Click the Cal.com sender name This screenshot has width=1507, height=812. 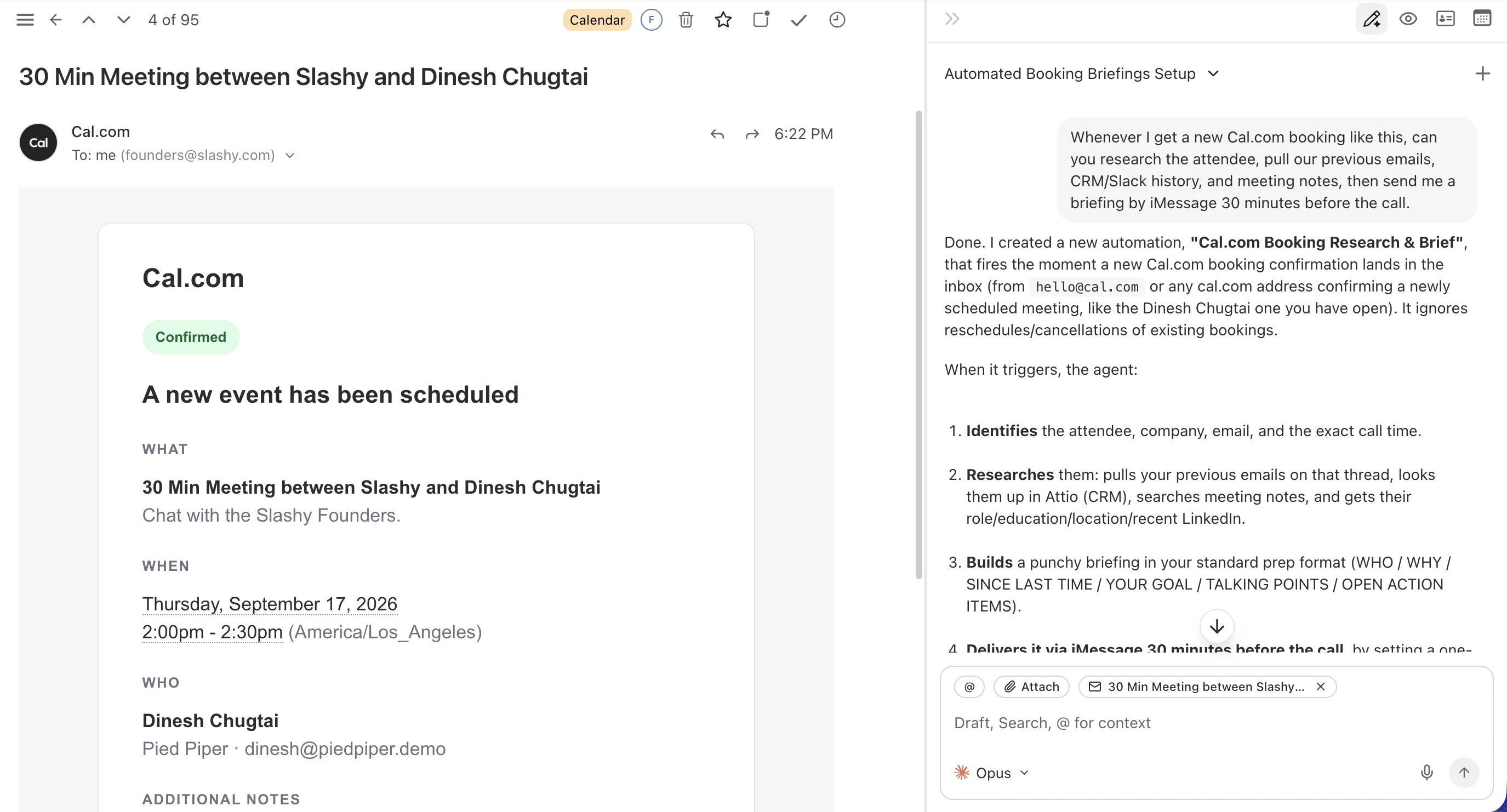[x=101, y=131]
